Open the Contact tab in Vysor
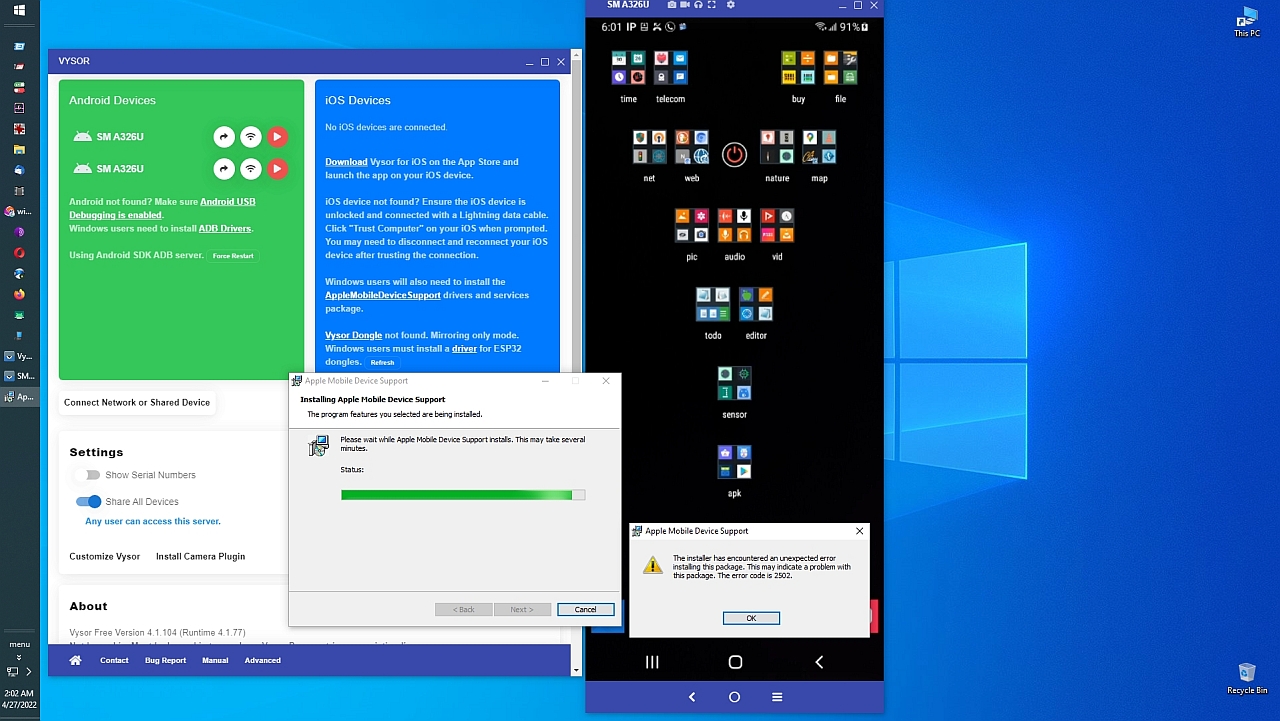1280x721 pixels. click(x=114, y=660)
